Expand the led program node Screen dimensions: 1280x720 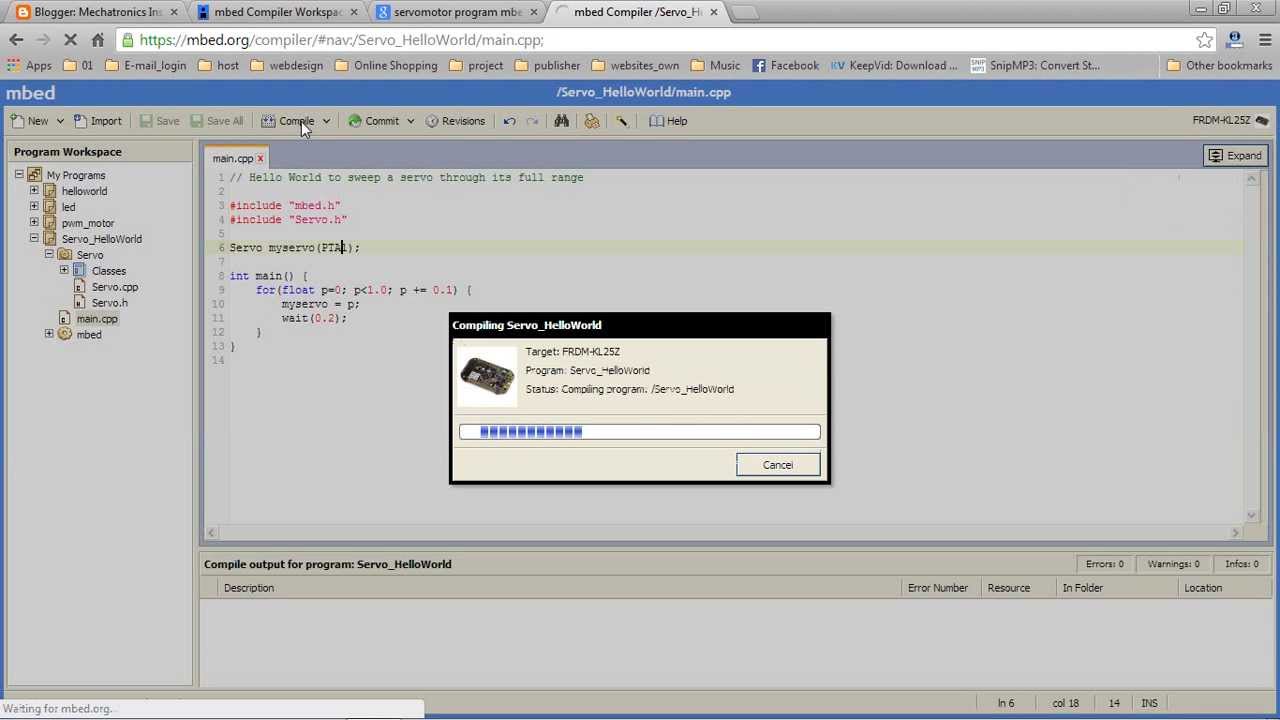point(34,207)
